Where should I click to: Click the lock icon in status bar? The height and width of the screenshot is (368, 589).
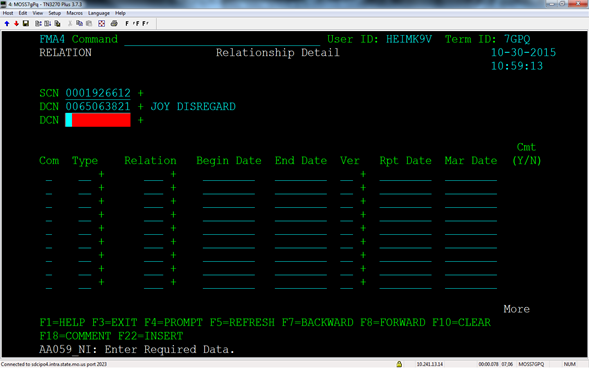click(399, 364)
